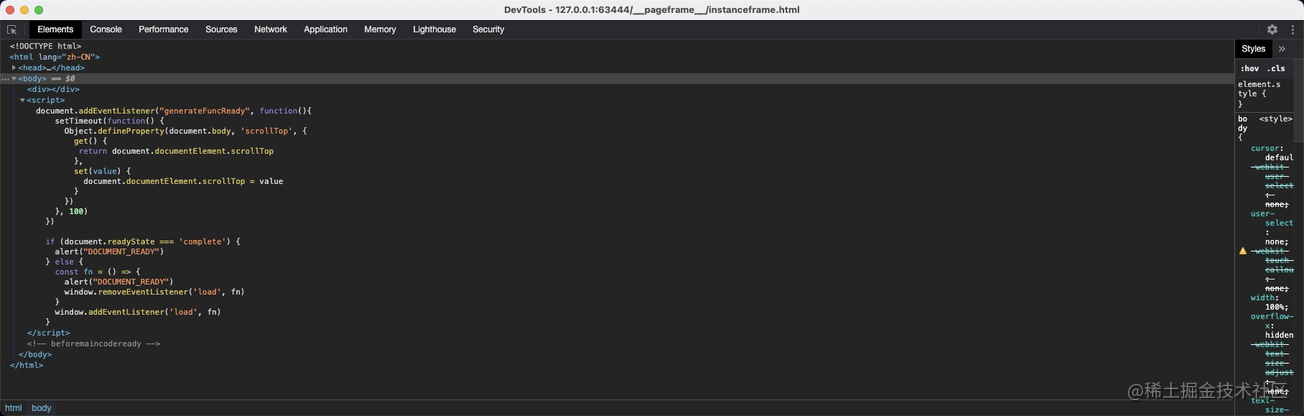Click the document.readyState === 'complete' line
The height and width of the screenshot is (416, 1304).
click(x=143, y=241)
